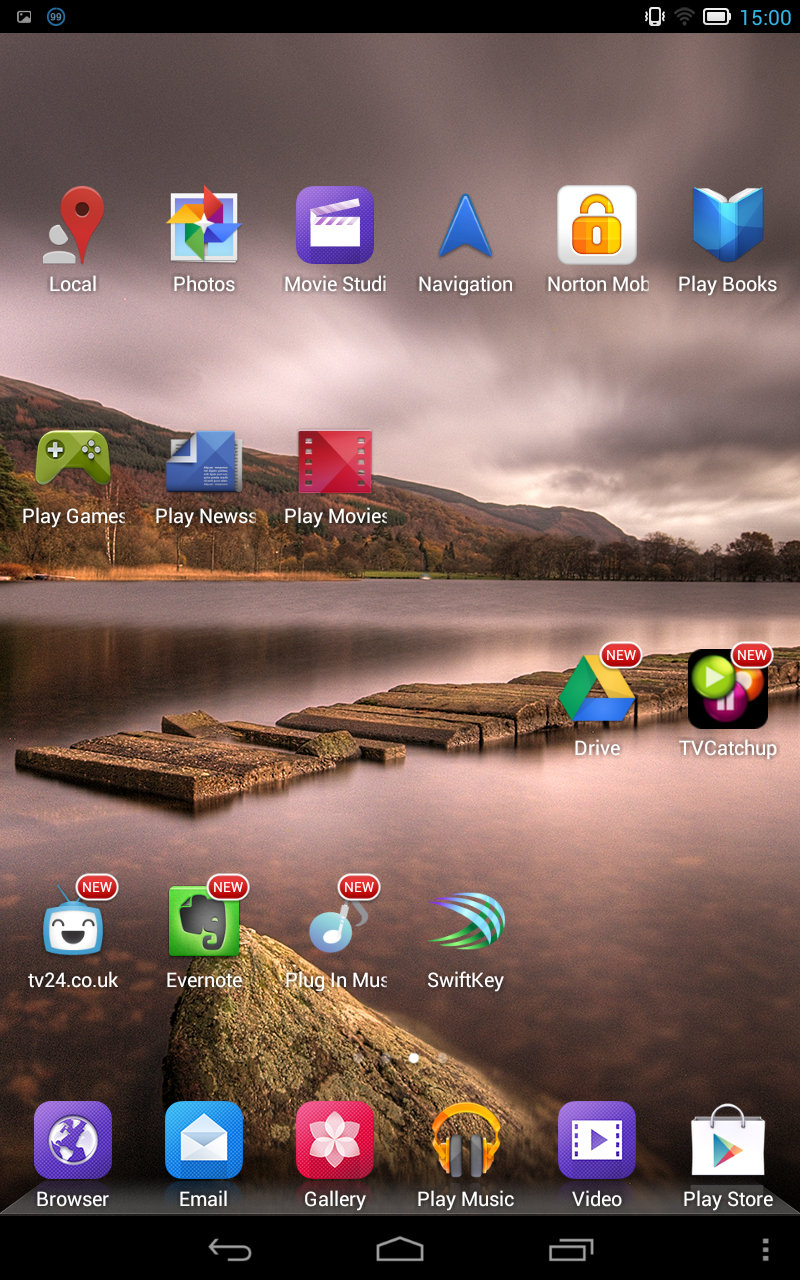Start the Navigation arrow app
Viewport: 800px width, 1280px height.
tap(466, 225)
